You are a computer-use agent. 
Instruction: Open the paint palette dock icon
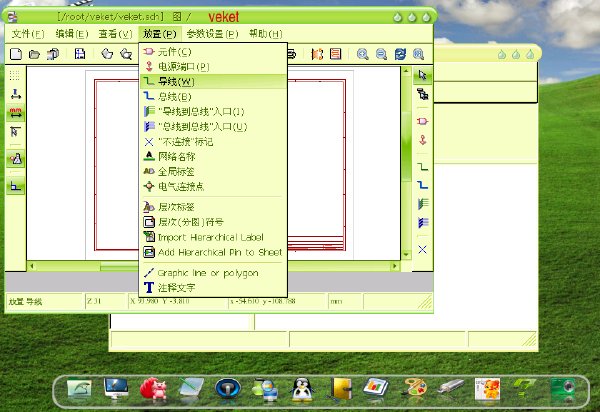[x=415, y=388]
